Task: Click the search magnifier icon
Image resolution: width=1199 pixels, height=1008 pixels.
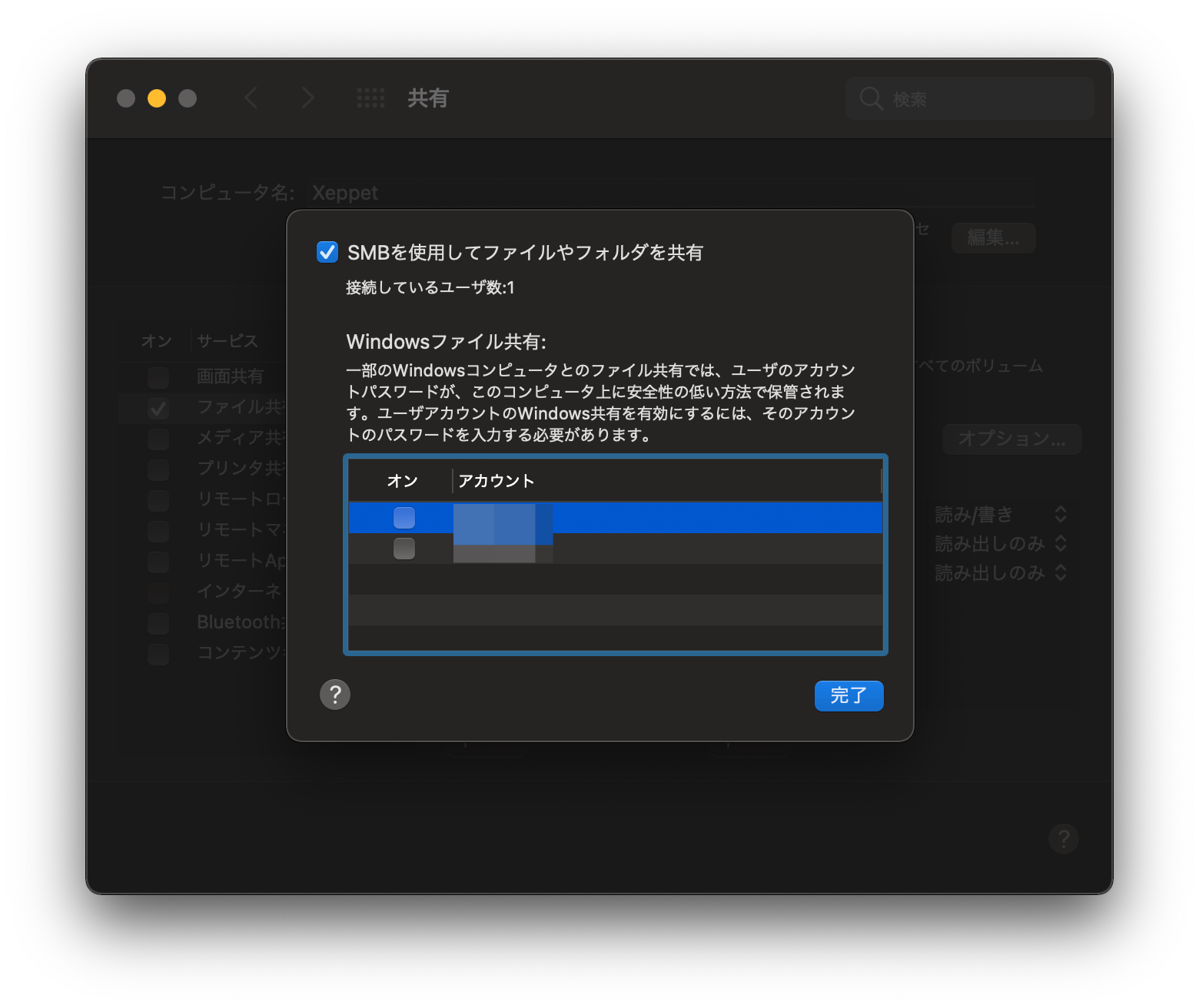Action: click(871, 98)
